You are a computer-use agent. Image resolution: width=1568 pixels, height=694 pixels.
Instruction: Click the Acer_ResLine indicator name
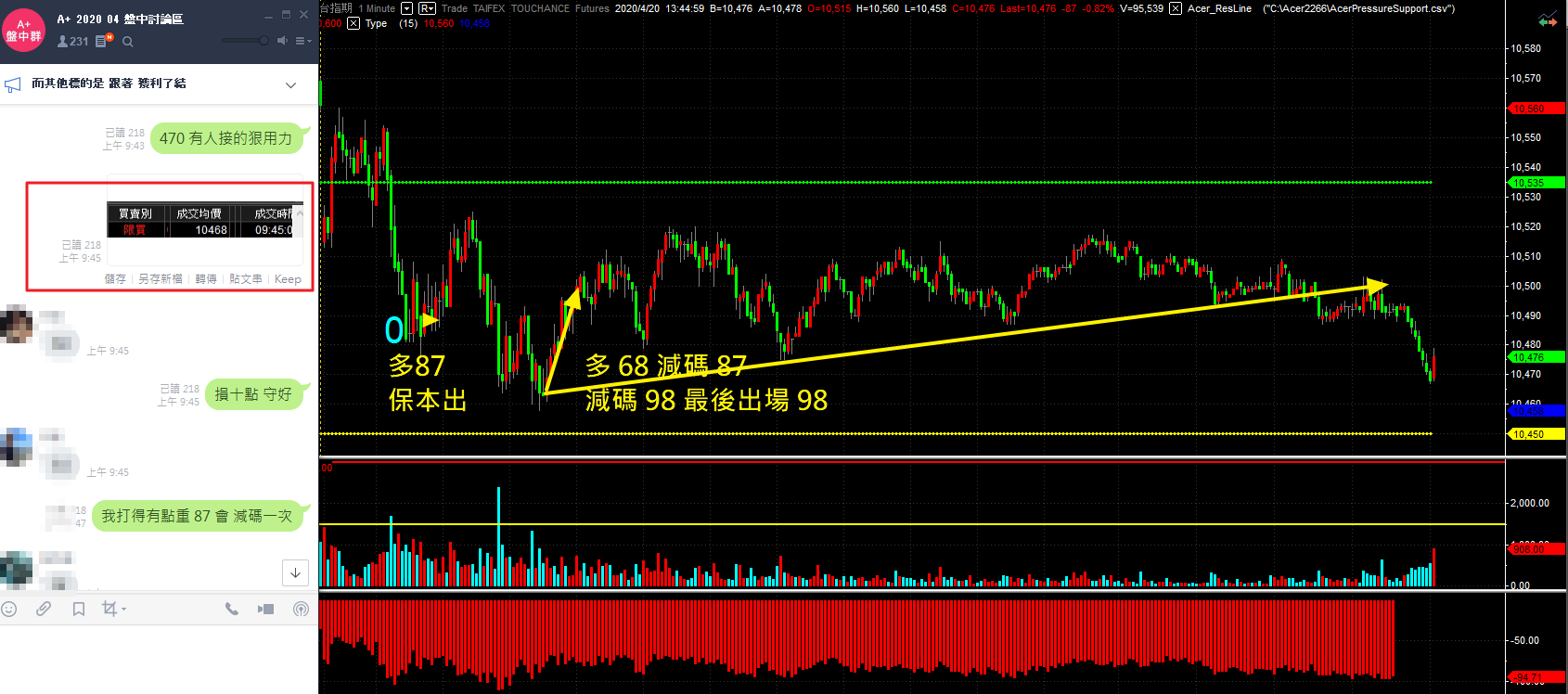point(1219,8)
